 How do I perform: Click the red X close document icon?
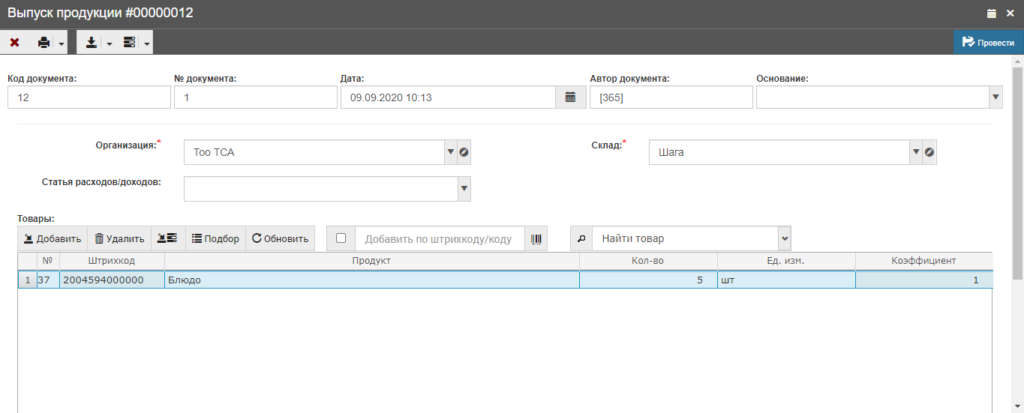pos(15,42)
